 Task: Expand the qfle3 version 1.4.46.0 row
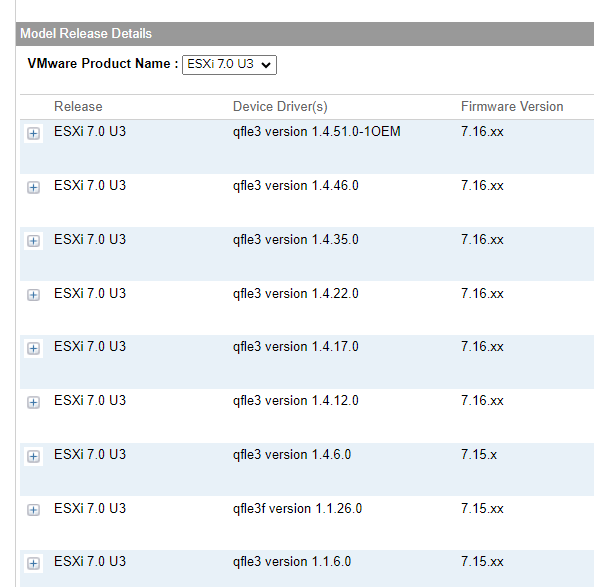click(x=33, y=187)
